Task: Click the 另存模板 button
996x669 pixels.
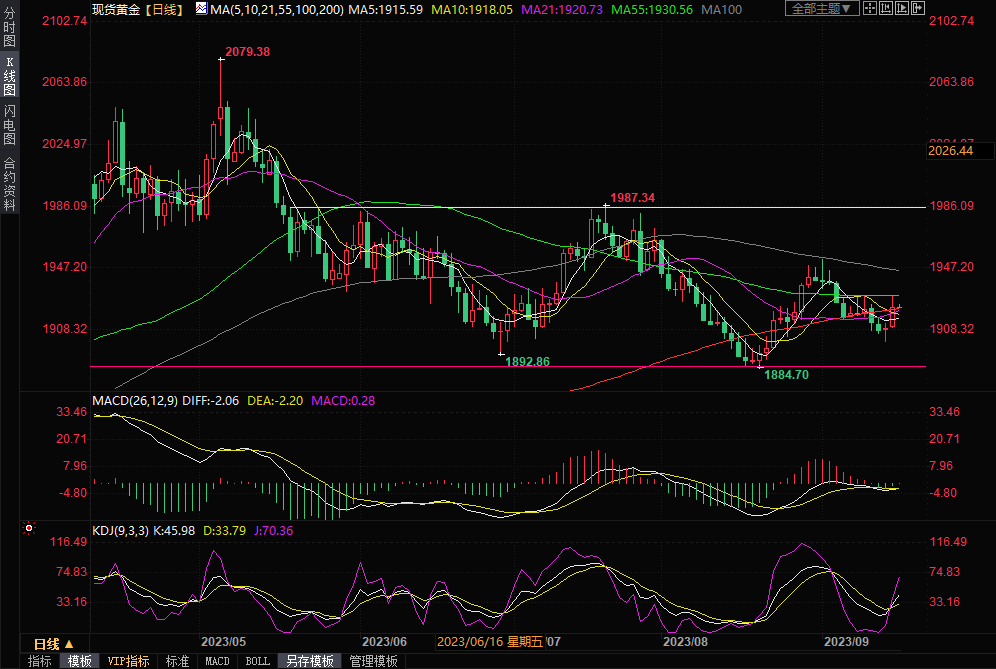Action: coord(309,661)
